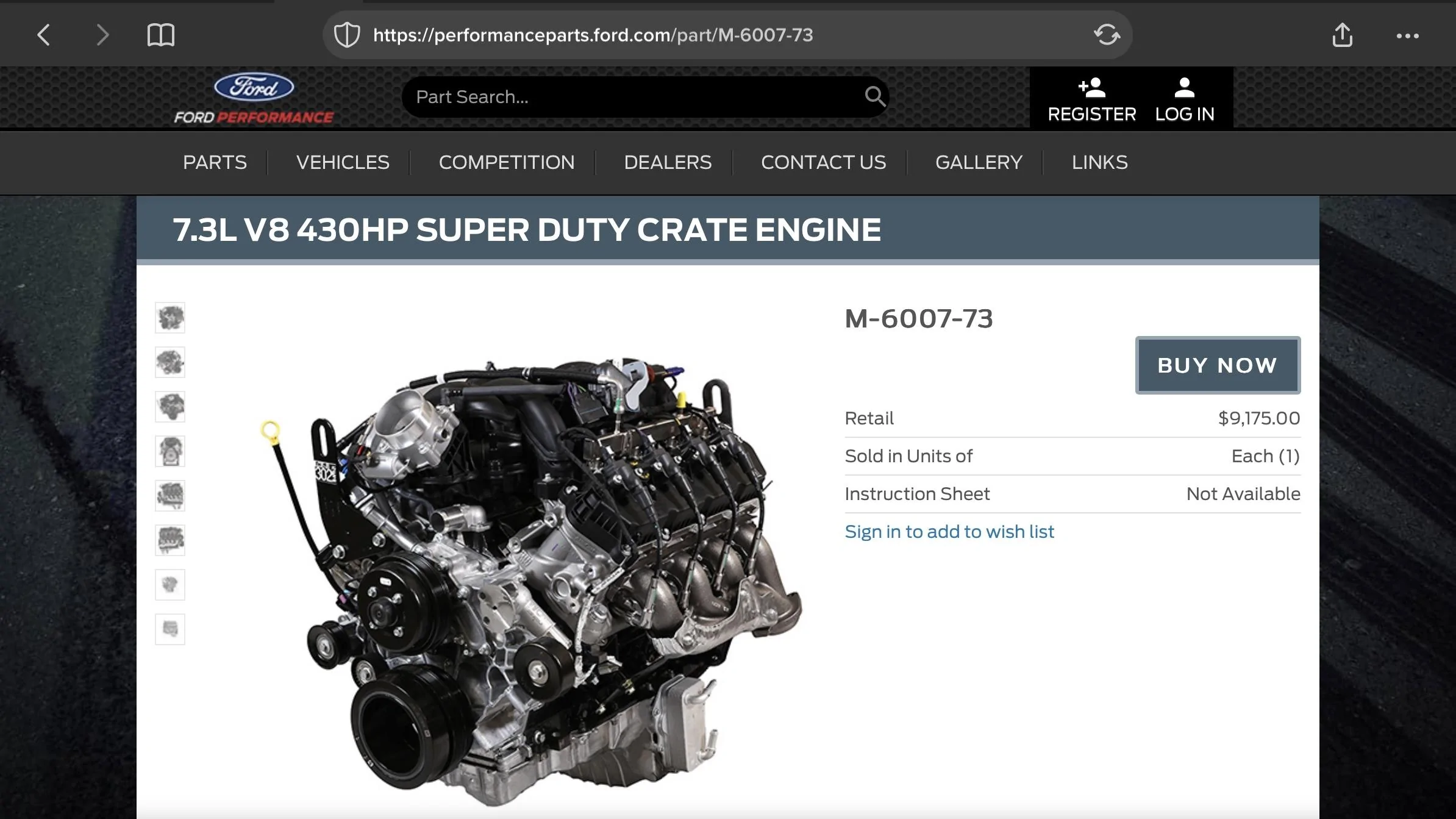Tap the privacy shield icon in address bar
The image size is (1456, 819).
347,35
